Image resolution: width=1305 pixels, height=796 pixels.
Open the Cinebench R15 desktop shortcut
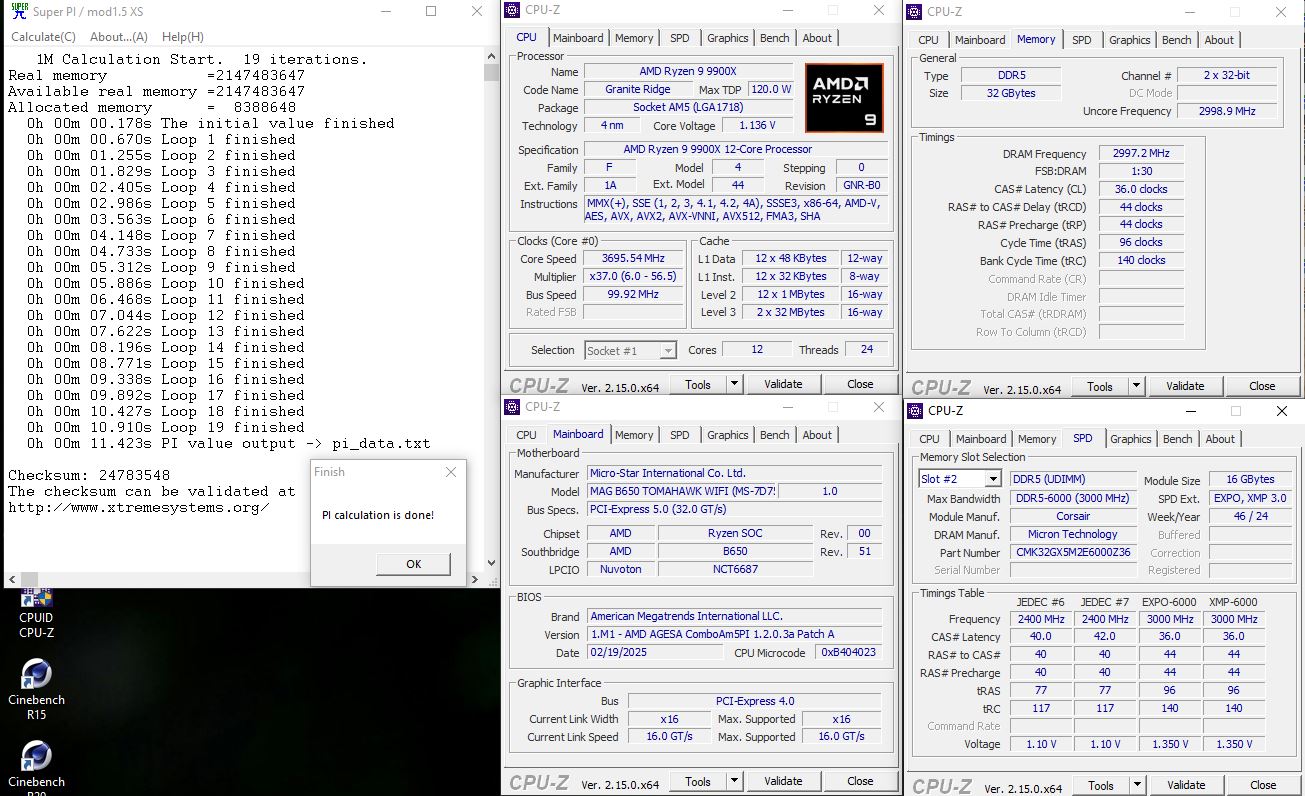(36, 688)
